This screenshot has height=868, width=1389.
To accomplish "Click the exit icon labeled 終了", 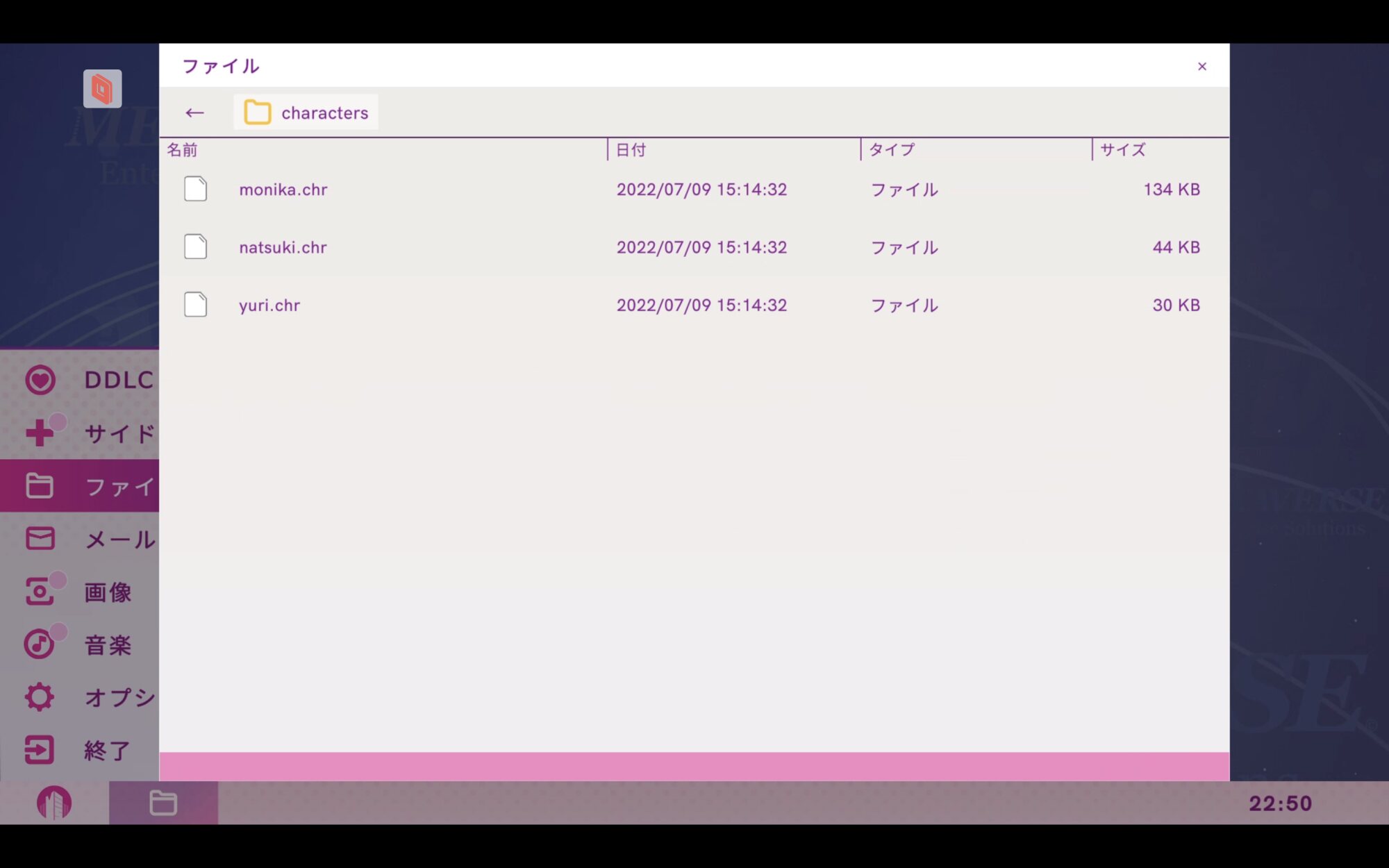I will point(40,750).
